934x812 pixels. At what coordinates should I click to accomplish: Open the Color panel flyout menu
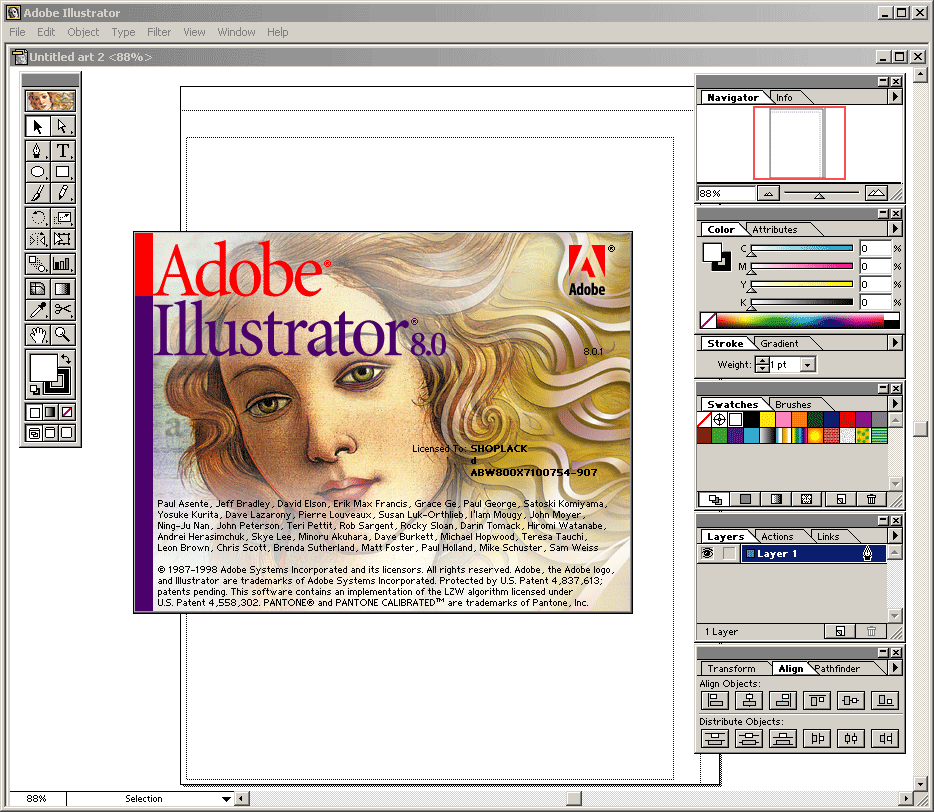click(895, 229)
